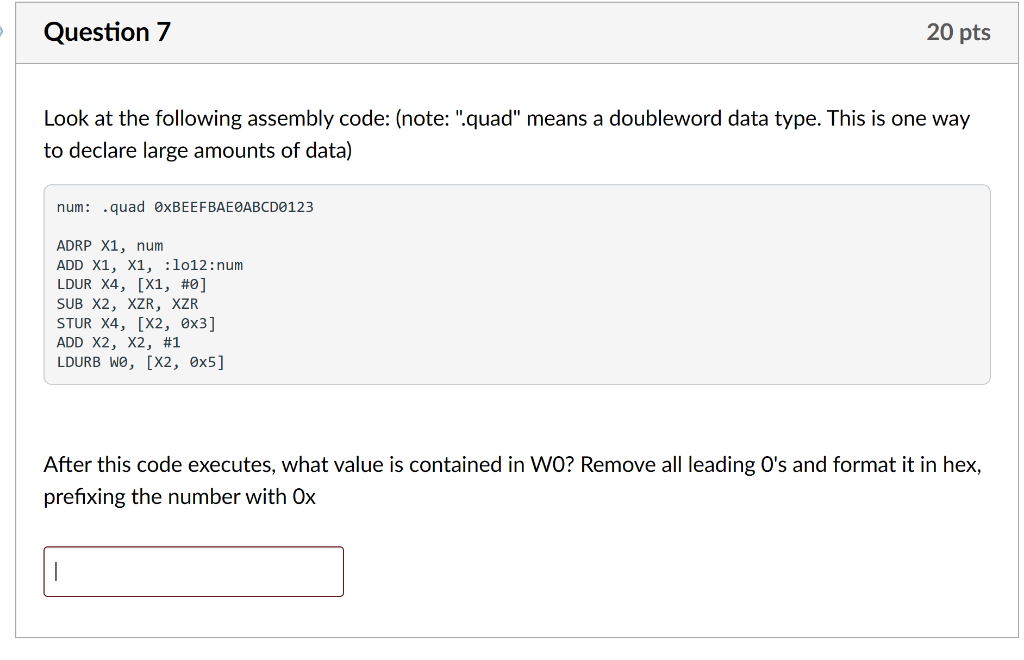Select the code block containing assembly instructions

point(516,283)
